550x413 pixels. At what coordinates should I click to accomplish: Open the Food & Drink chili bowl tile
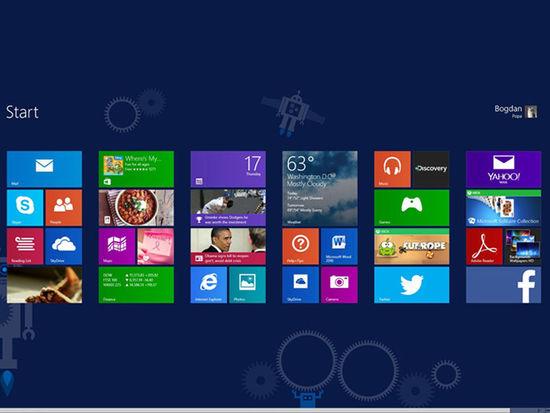coord(136,208)
